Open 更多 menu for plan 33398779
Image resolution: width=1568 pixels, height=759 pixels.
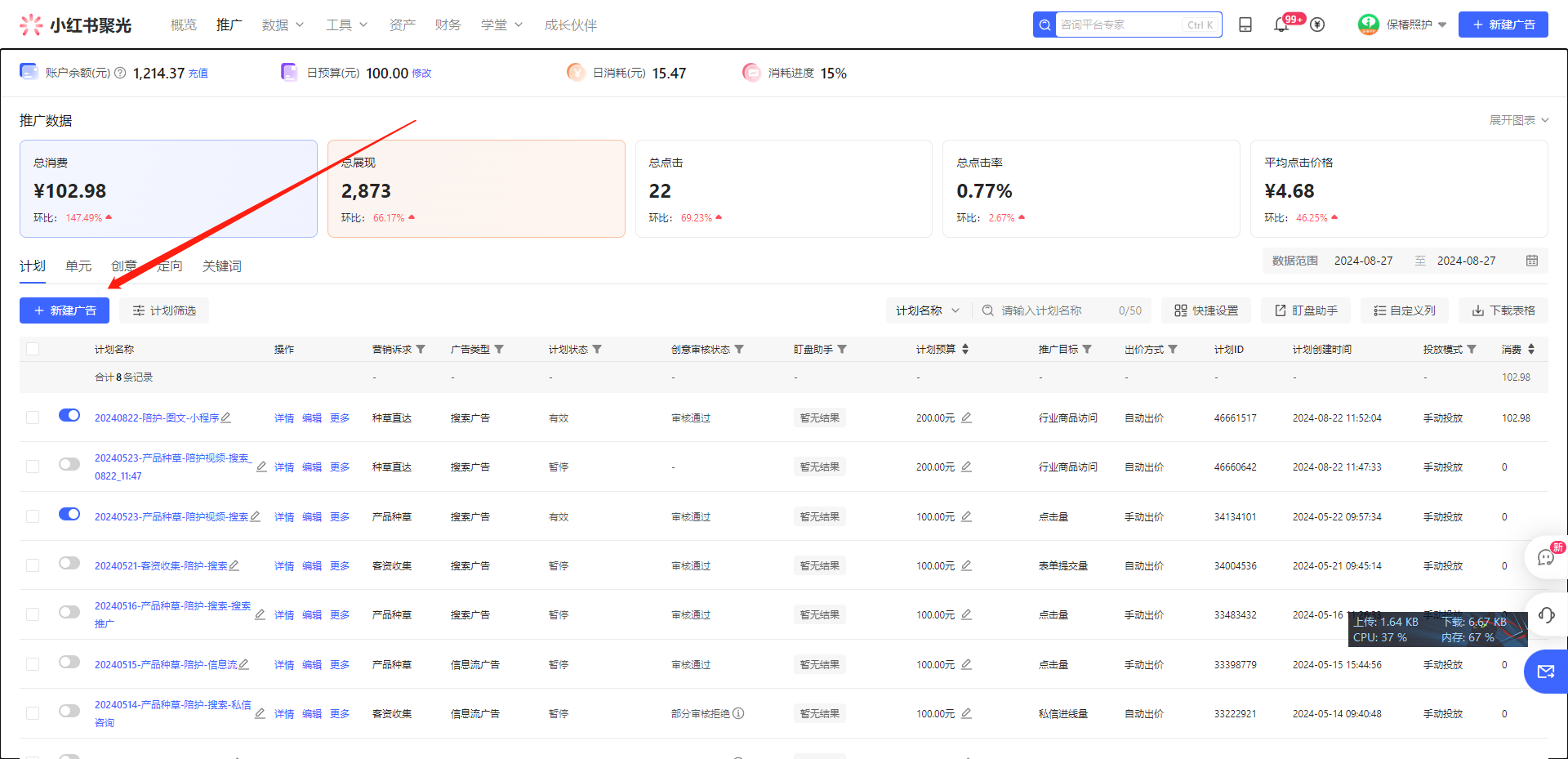click(340, 665)
